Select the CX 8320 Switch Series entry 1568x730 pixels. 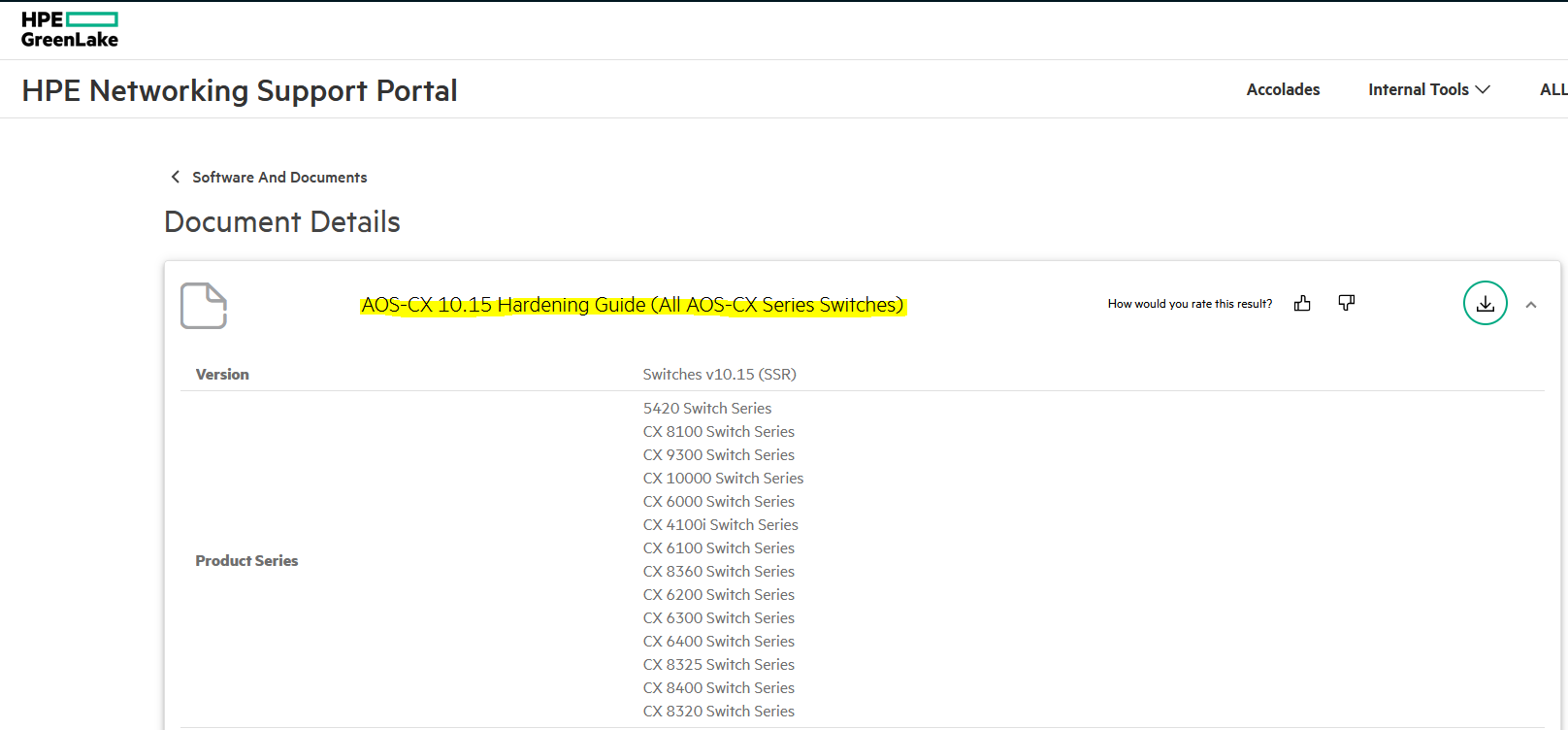[719, 712]
